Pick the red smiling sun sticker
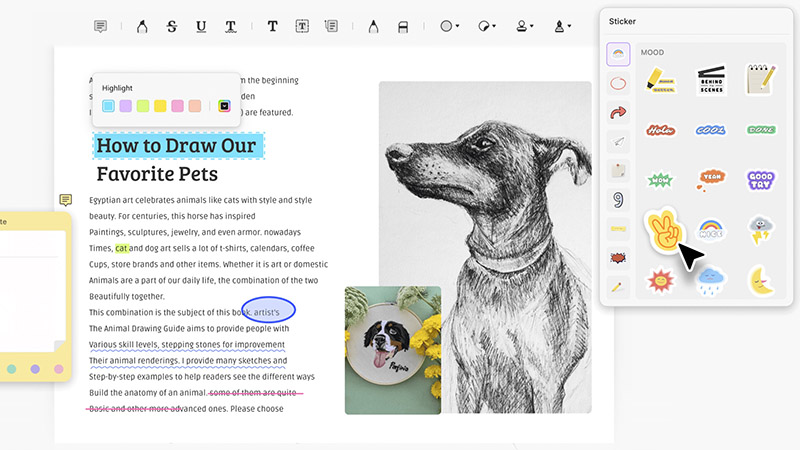Screen dimensions: 800x450 tap(660, 281)
